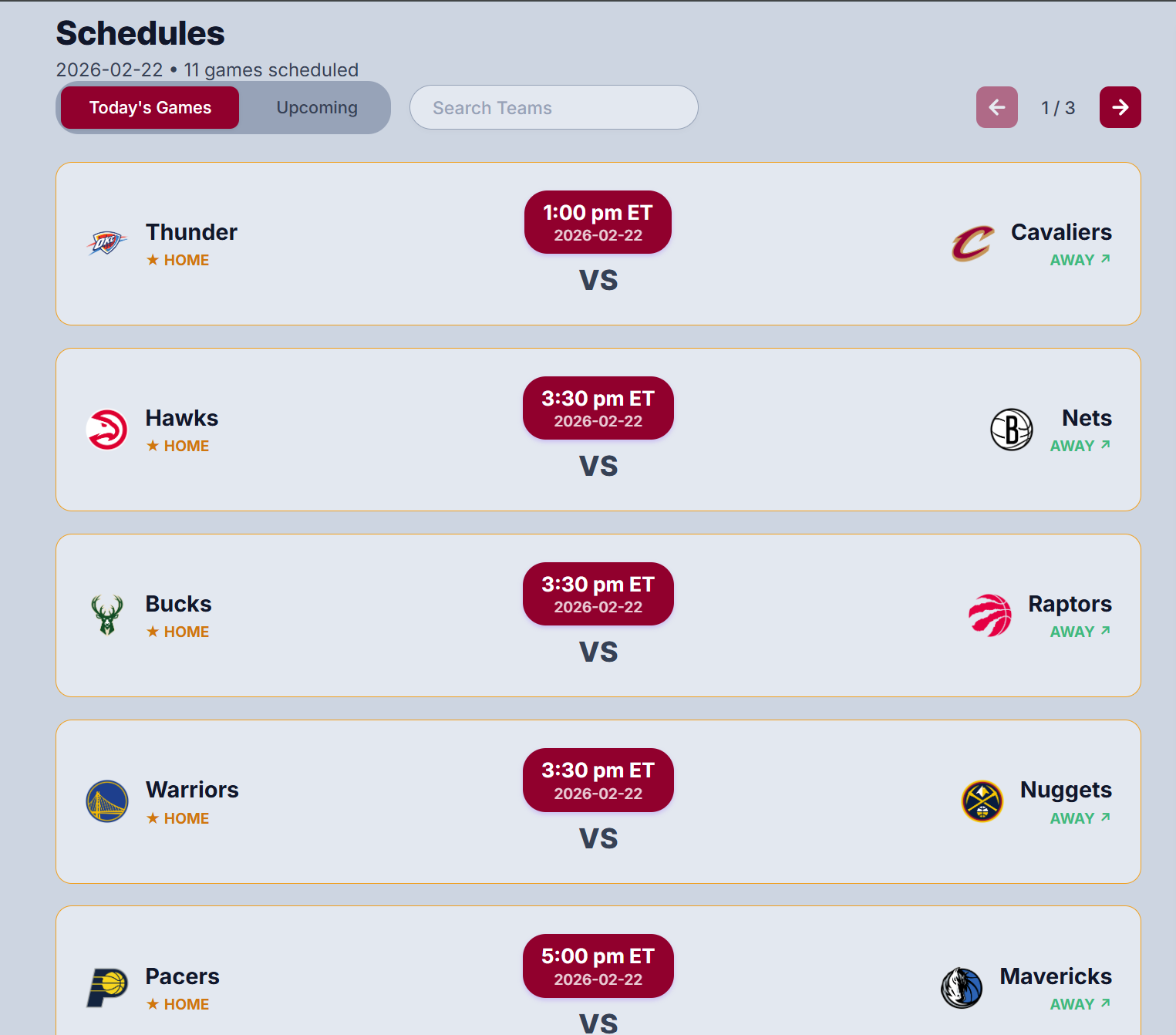Open the Nets AWAY link
The image size is (1176, 1035).
pyautogui.click(x=1080, y=446)
